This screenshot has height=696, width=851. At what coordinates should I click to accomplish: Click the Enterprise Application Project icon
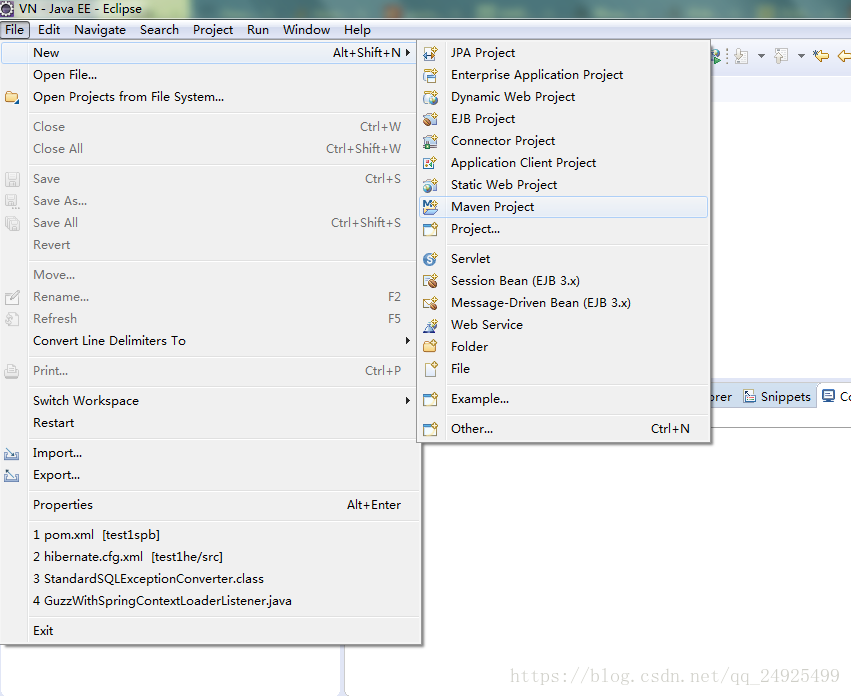(430, 75)
